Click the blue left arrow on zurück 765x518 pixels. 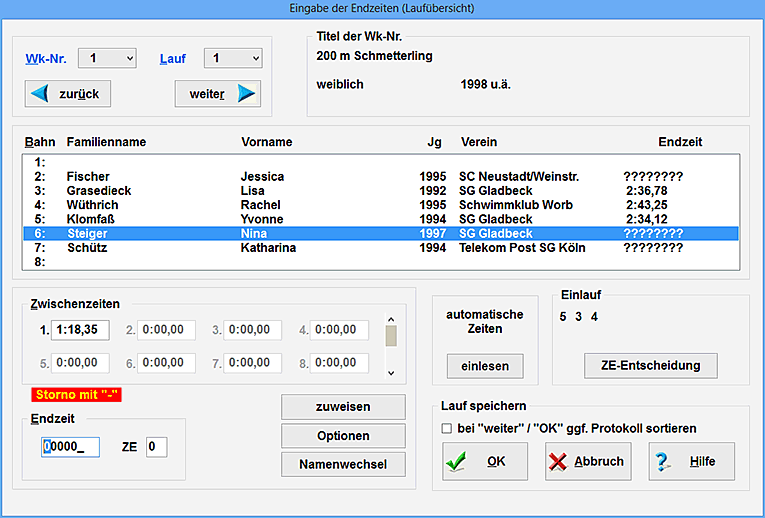pyautogui.click(x=40, y=94)
